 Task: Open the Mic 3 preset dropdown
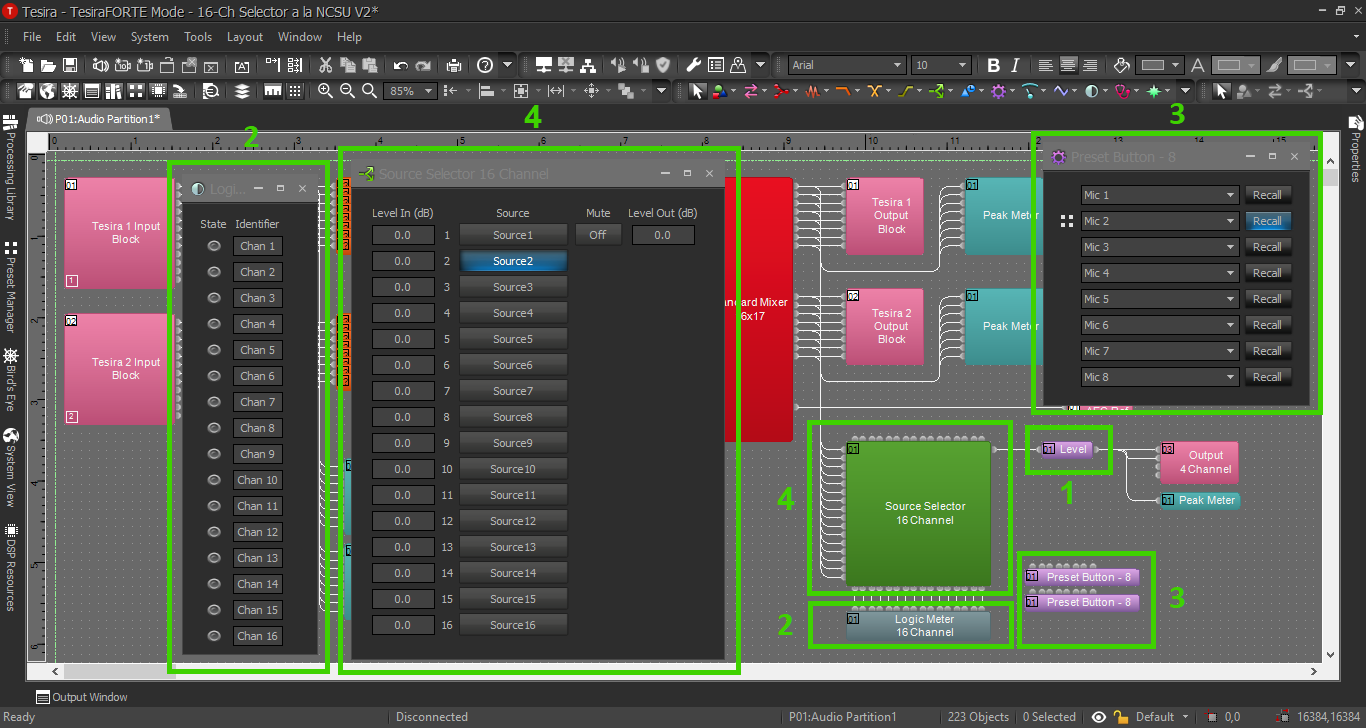coord(1160,247)
